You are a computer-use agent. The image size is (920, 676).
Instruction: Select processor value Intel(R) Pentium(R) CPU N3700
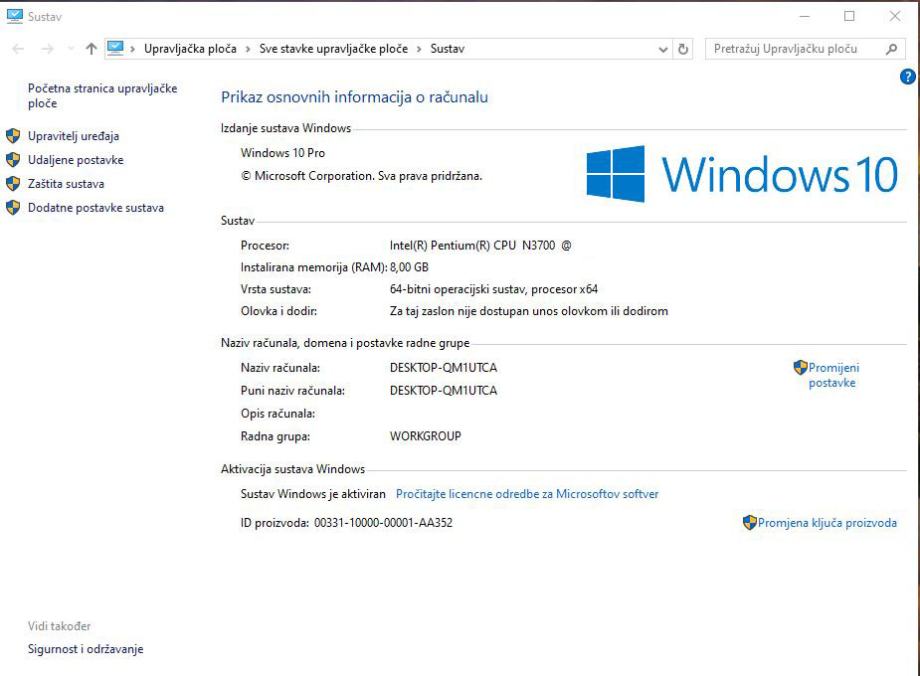point(472,245)
